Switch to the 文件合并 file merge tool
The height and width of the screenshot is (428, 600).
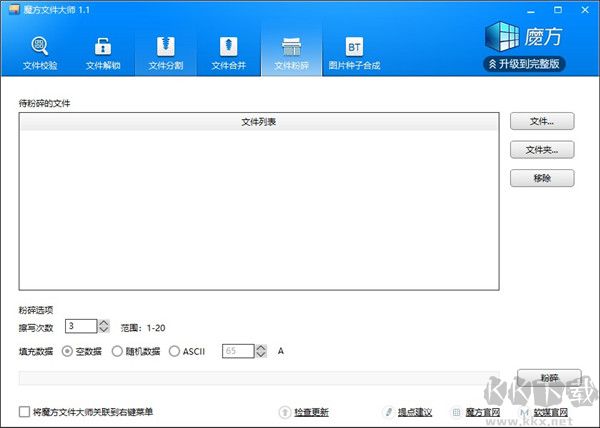(229, 54)
